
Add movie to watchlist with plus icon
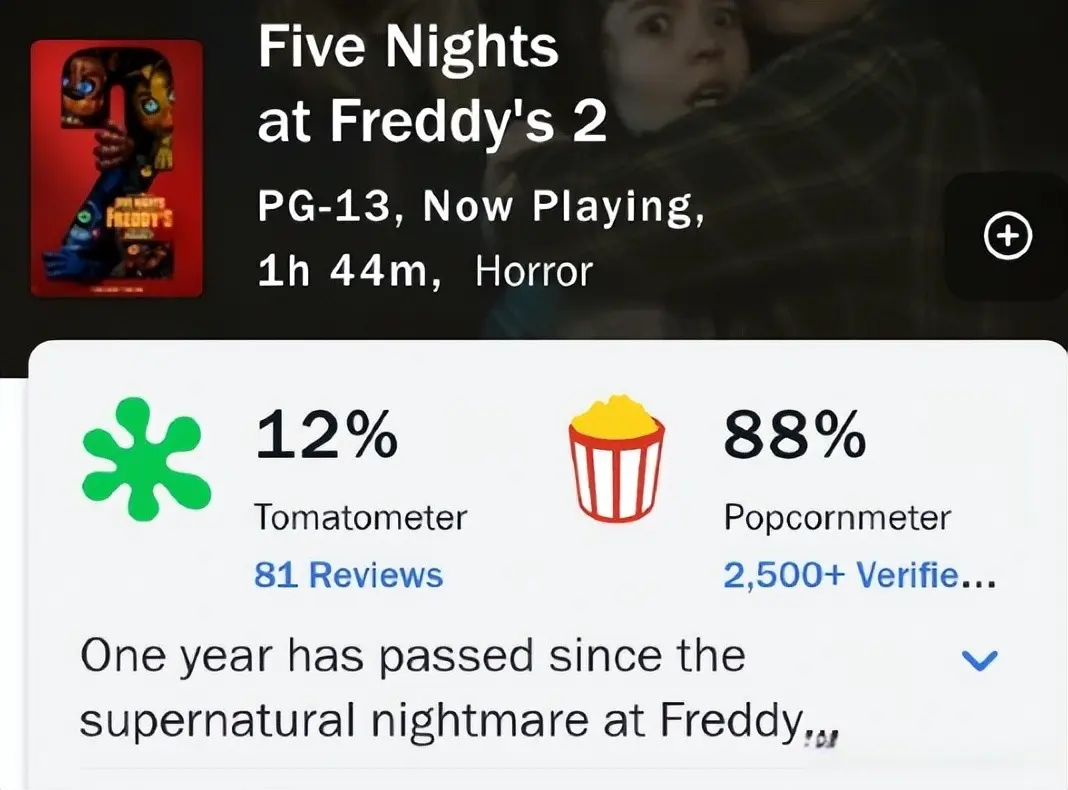(x=1007, y=236)
